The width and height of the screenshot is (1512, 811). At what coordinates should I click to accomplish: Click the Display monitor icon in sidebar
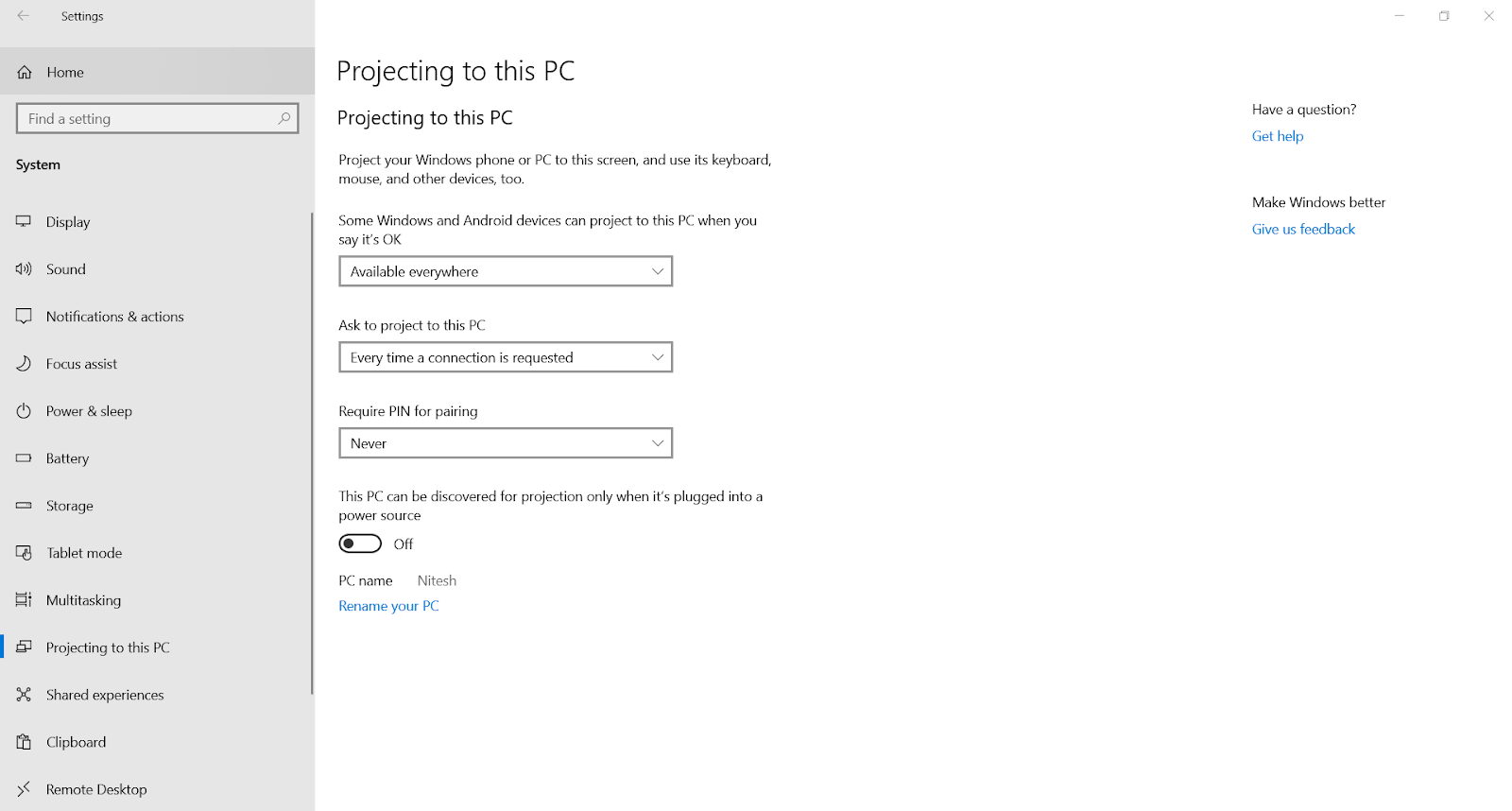pos(24,221)
